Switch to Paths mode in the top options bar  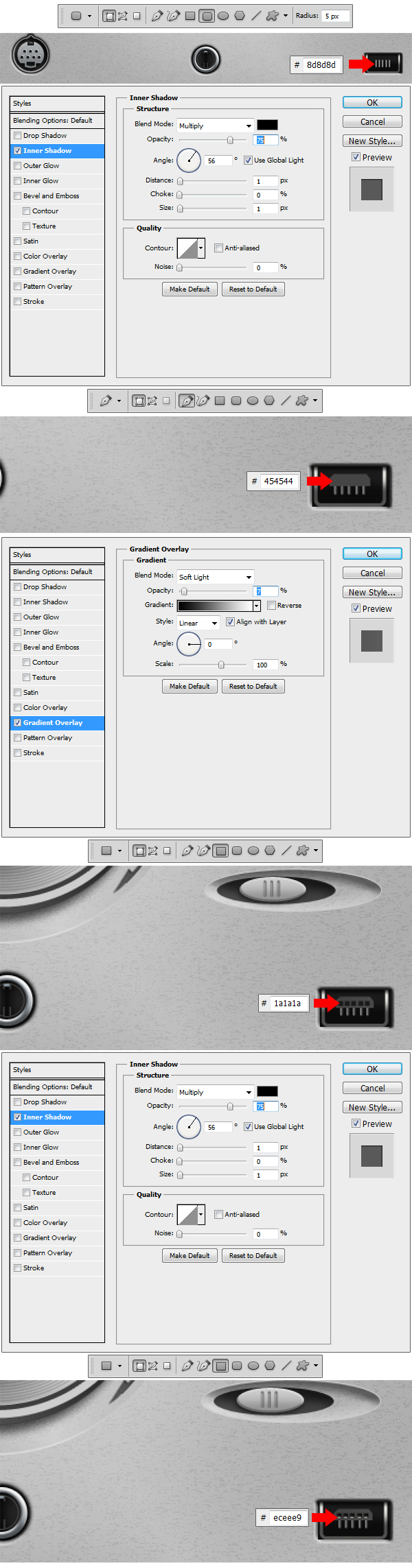pyautogui.click(x=122, y=16)
